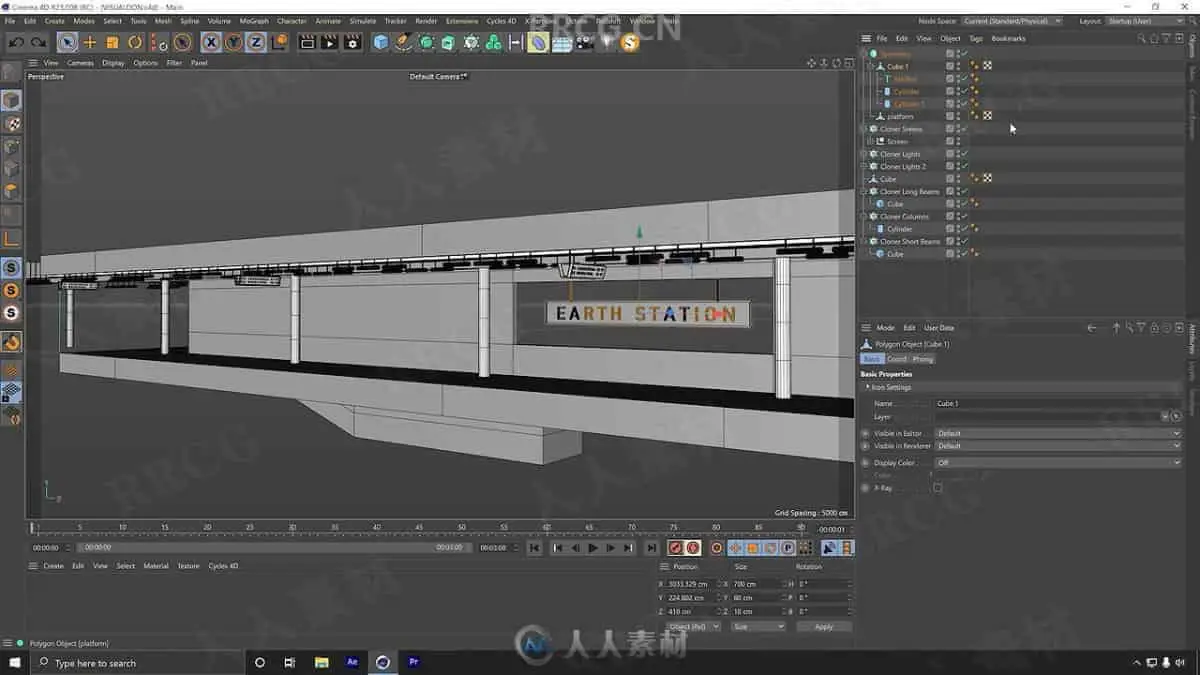Open the viewport Cameras menu
This screenshot has width=1200, height=675.
coord(80,63)
